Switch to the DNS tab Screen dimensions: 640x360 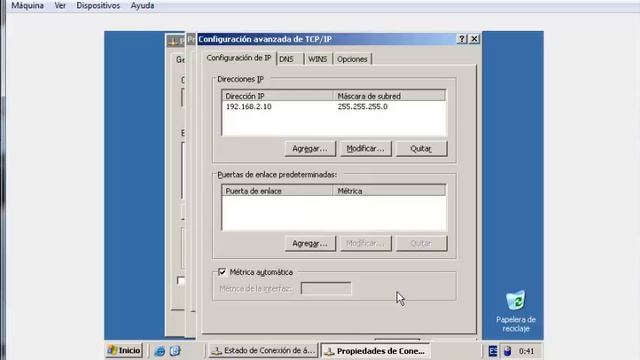[x=290, y=59]
